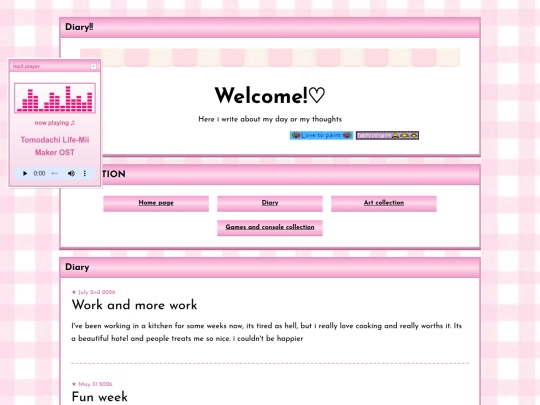Click the pink equalizer animation image
Image resolution: width=540 pixels, height=405 pixels.
[55, 98]
